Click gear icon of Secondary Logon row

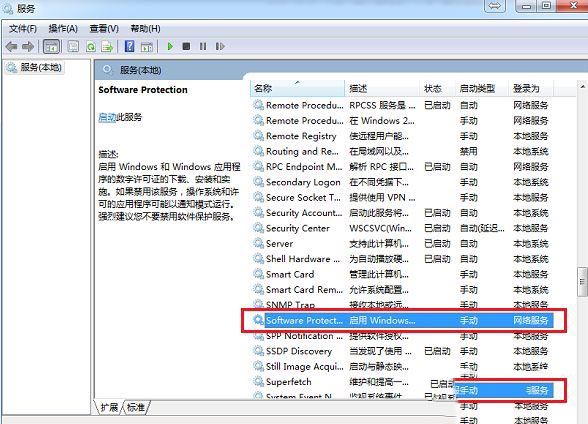tap(258, 182)
